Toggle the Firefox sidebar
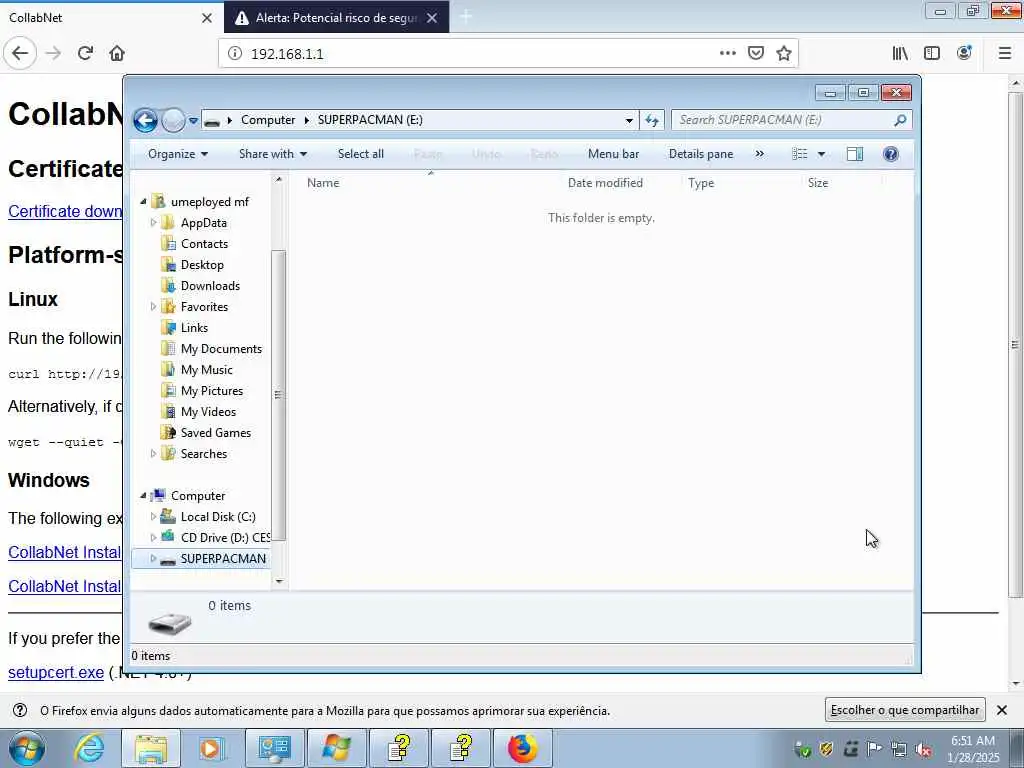The width and height of the screenshot is (1024, 768). coord(932,54)
